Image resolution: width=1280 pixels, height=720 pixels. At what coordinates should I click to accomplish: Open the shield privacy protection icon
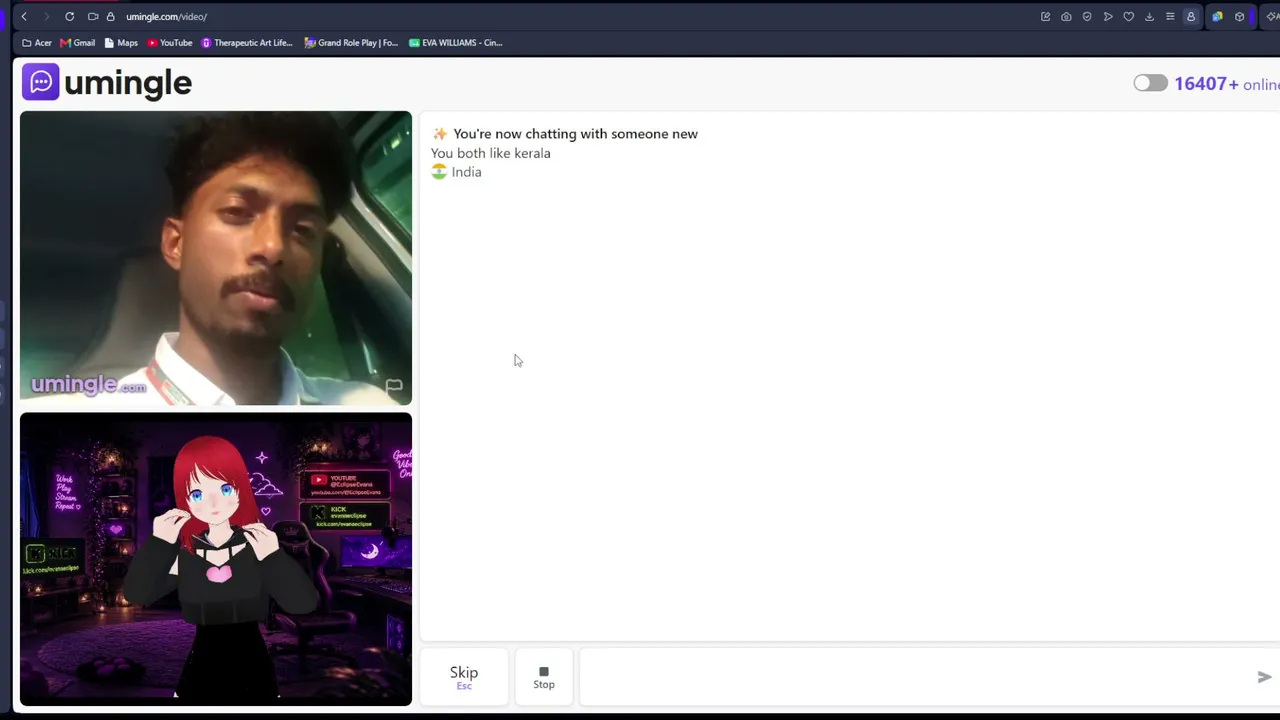[1087, 16]
